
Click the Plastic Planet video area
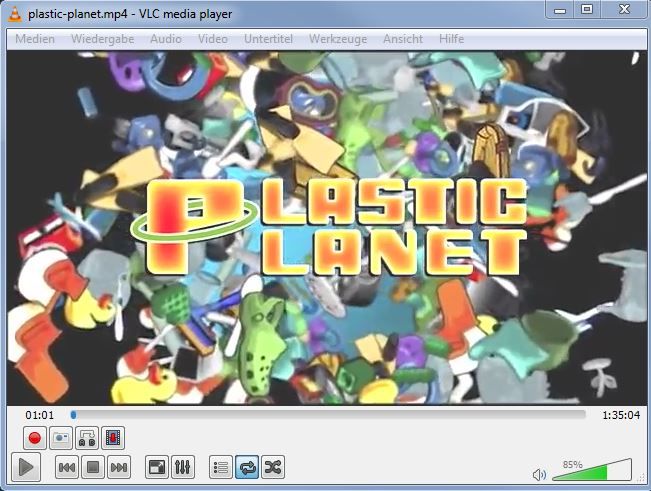[x=326, y=227]
